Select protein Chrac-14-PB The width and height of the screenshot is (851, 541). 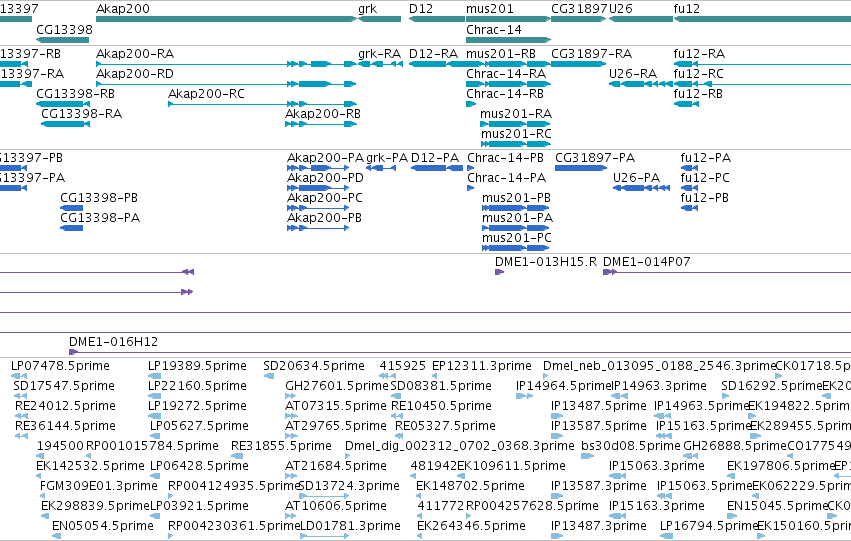tap(471, 168)
